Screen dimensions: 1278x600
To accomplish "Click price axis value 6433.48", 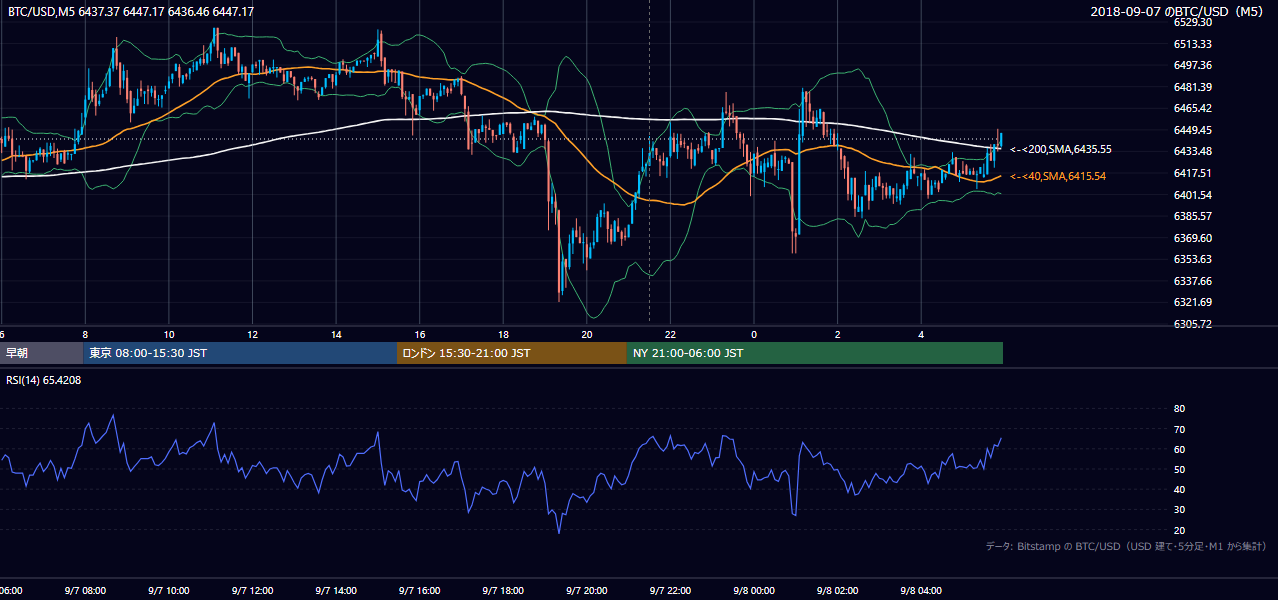I will coord(1193,151).
